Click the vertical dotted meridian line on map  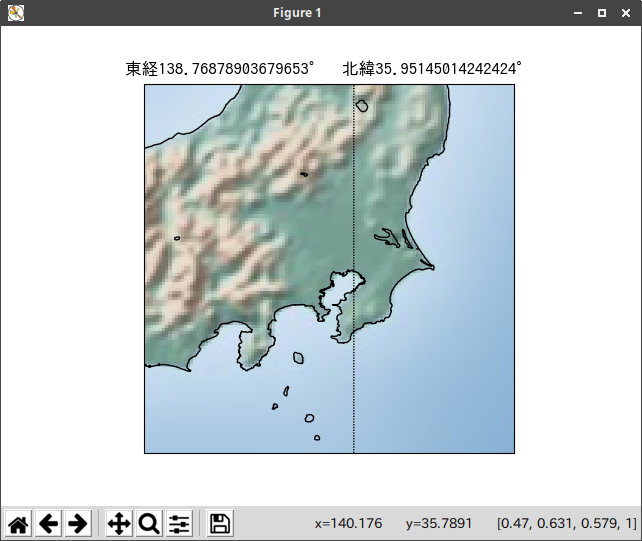[x=354, y=269]
